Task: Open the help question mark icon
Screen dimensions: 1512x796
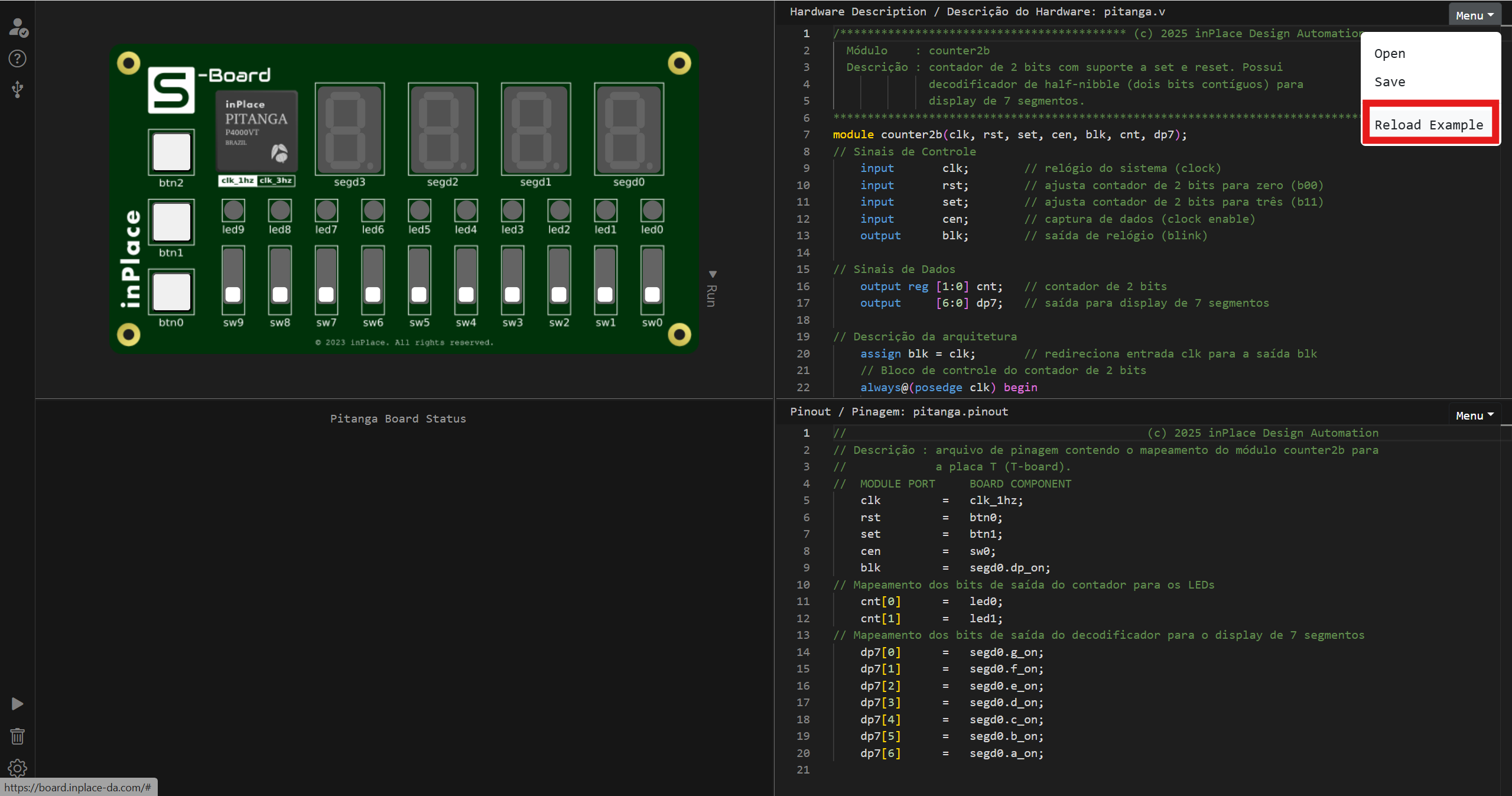Action: [18, 59]
